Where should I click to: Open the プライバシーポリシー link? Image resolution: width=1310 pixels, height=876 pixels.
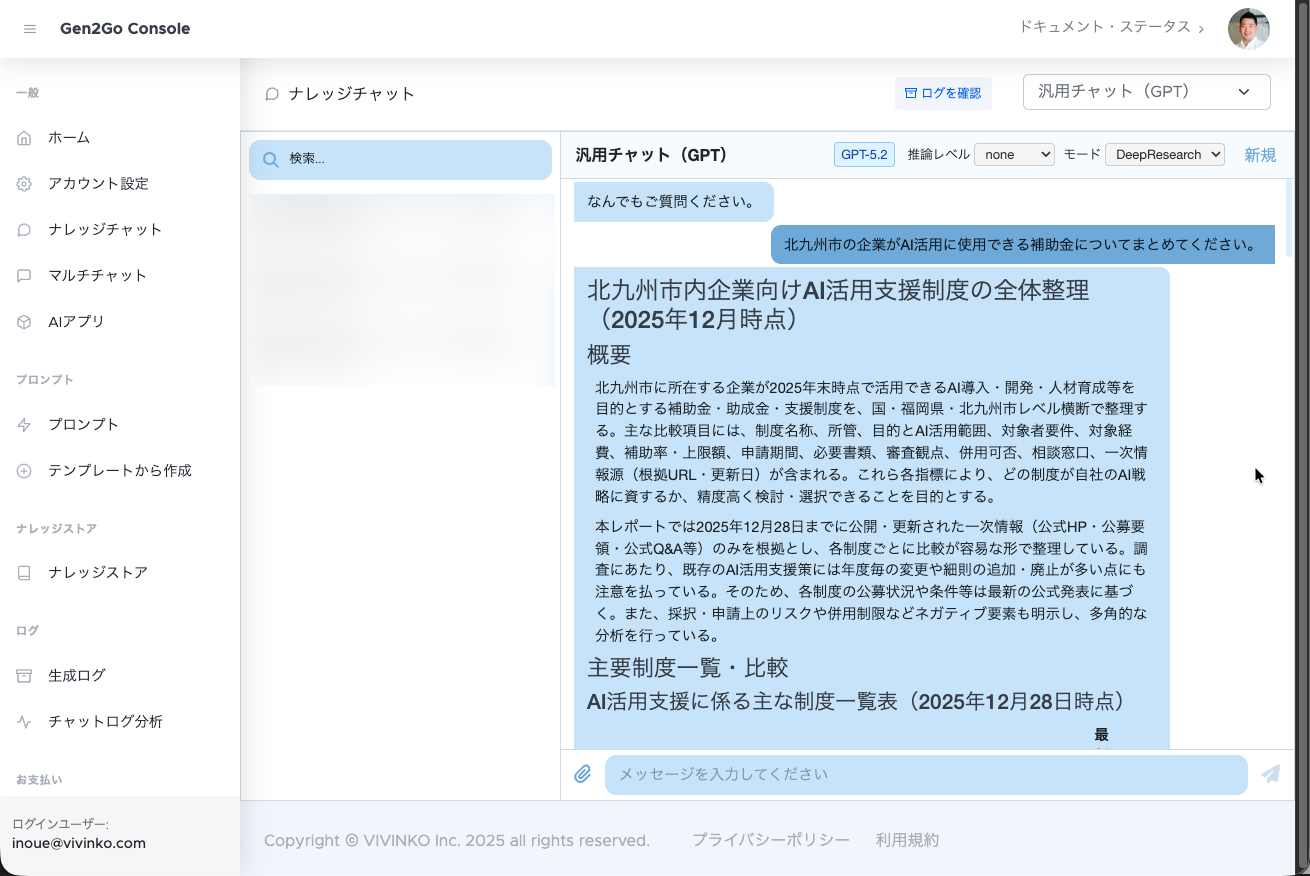coord(770,840)
